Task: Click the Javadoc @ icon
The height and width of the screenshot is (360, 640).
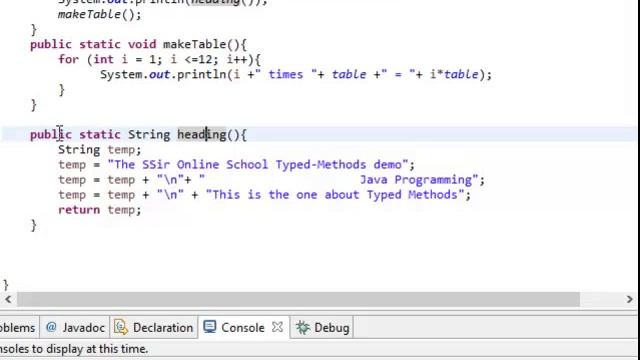Action: [x=51, y=327]
